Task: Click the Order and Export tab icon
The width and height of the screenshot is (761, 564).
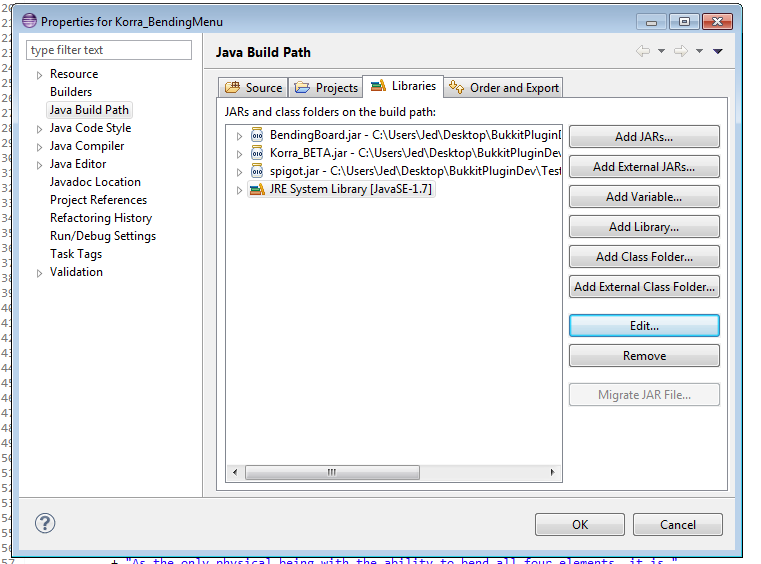Action: point(456,87)
